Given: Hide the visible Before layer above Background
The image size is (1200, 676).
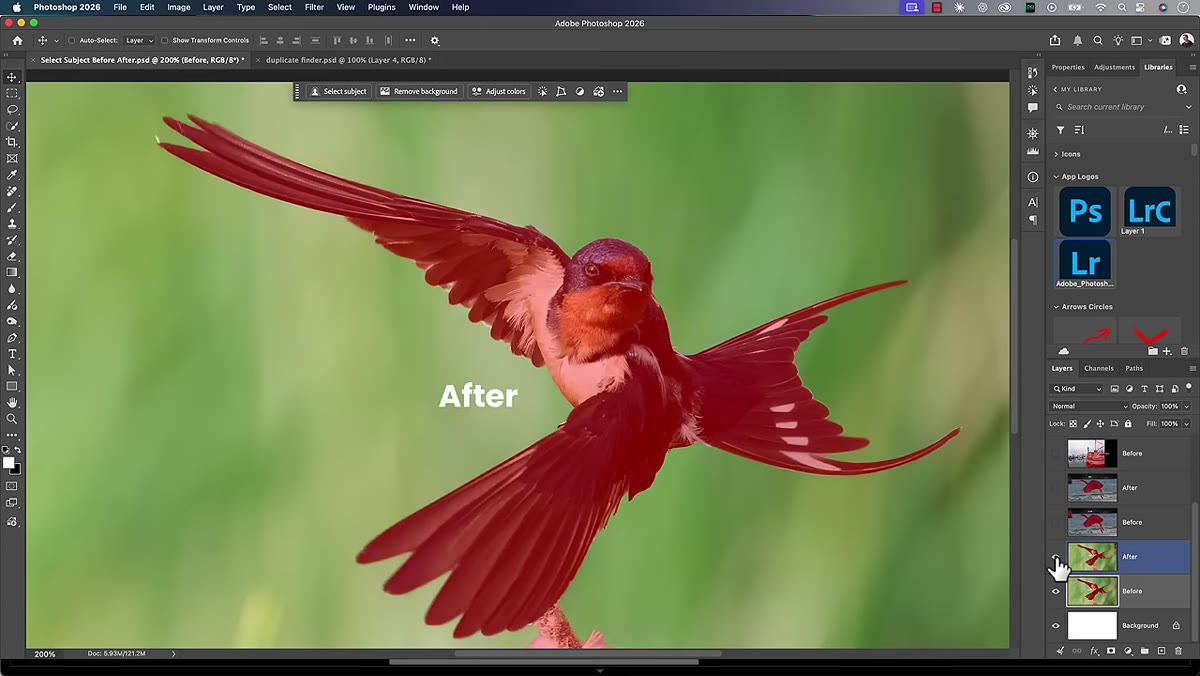Looking at the screenshot, I should click(x=1055, y=591).
